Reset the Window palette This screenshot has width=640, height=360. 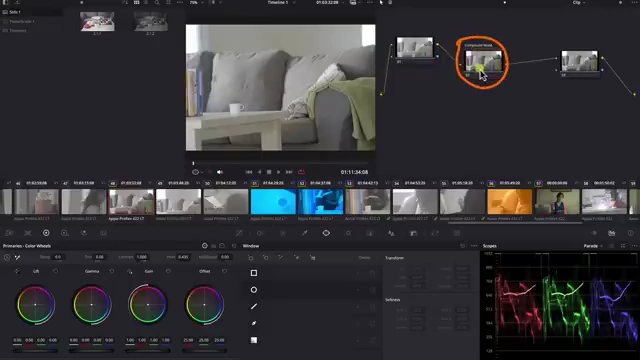click(x=462, y=246)
